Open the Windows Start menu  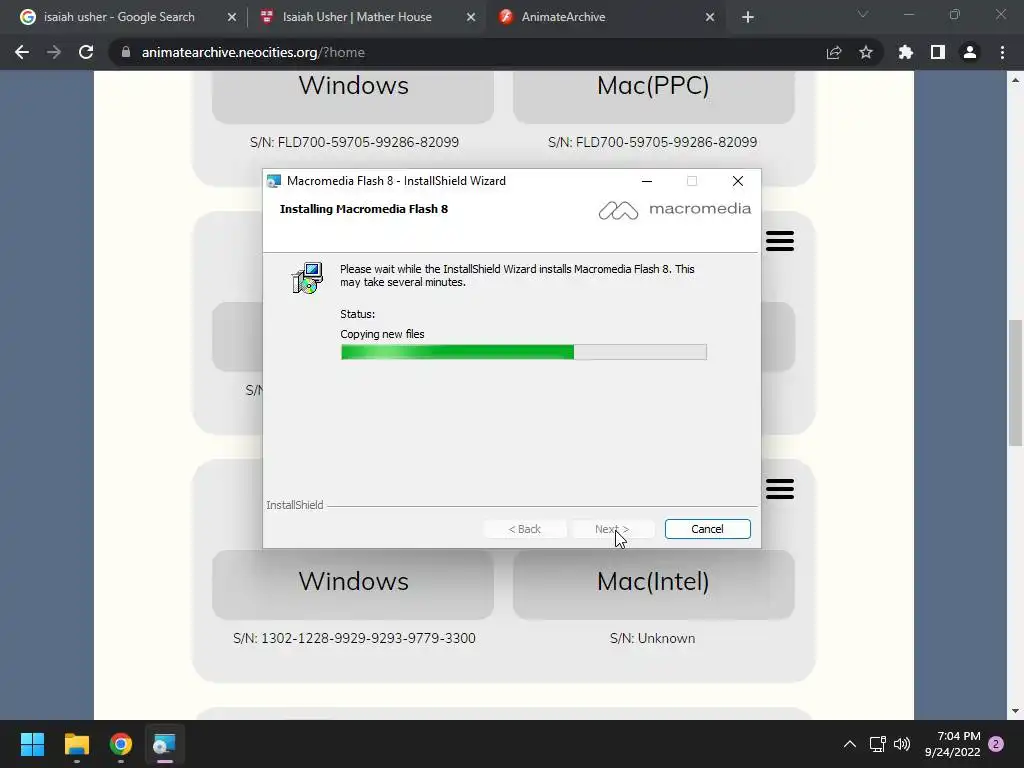32,744
